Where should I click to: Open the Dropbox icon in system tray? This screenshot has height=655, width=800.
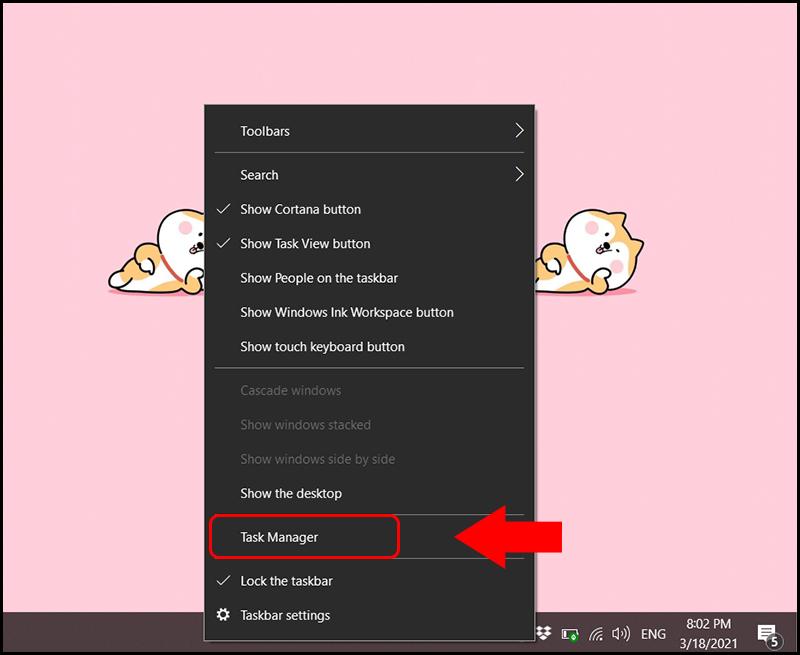click(543, 633)
